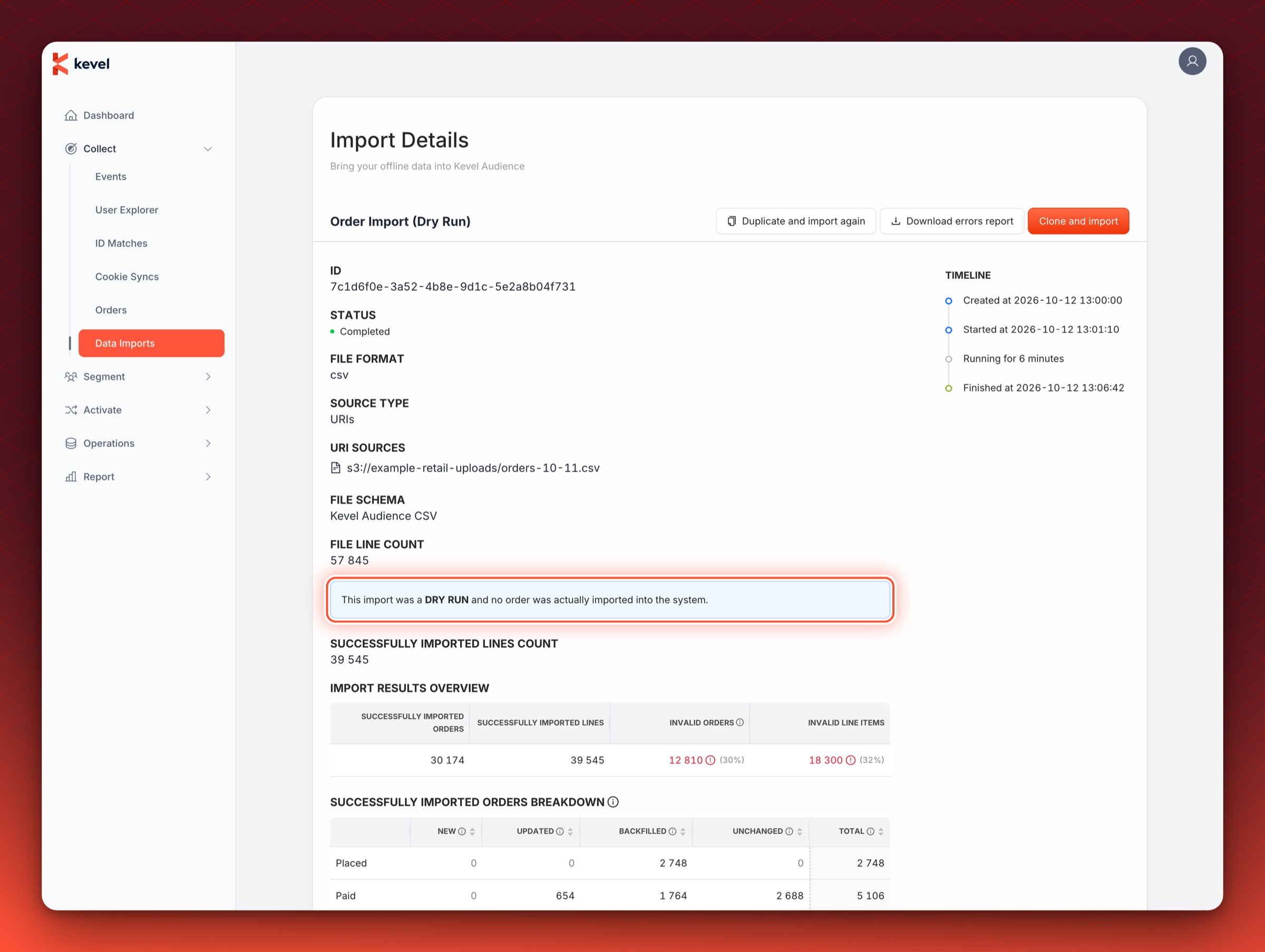Expand the Report menu chevron
Viewport: 1265px width, 952px height.
(x=208, y=477)
